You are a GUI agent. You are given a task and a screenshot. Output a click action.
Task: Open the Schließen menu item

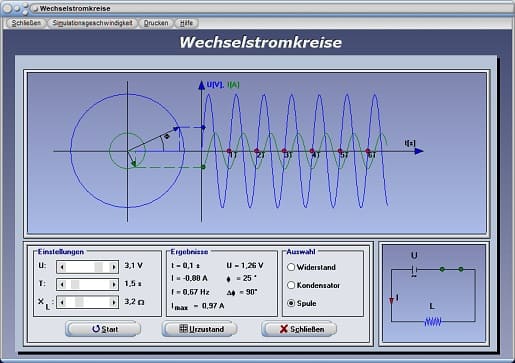point(26,23)
